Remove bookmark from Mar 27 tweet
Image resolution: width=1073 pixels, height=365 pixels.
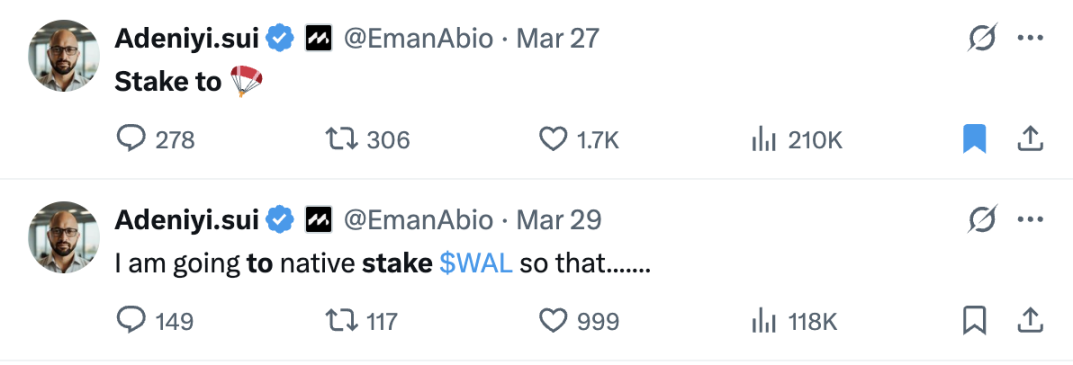[x=974, y=139]
